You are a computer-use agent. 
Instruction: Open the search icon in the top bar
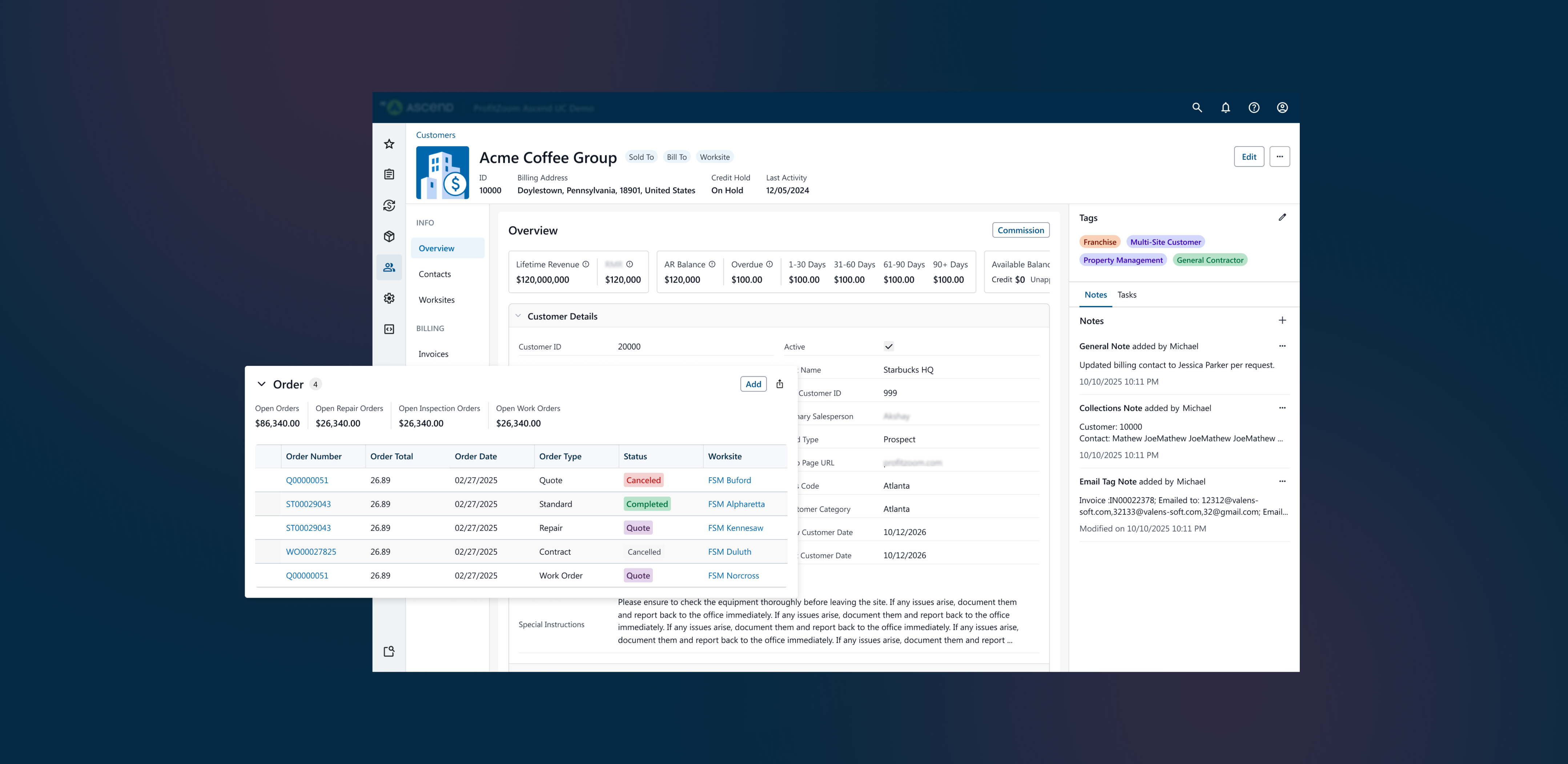click(x=1197, y=108)
